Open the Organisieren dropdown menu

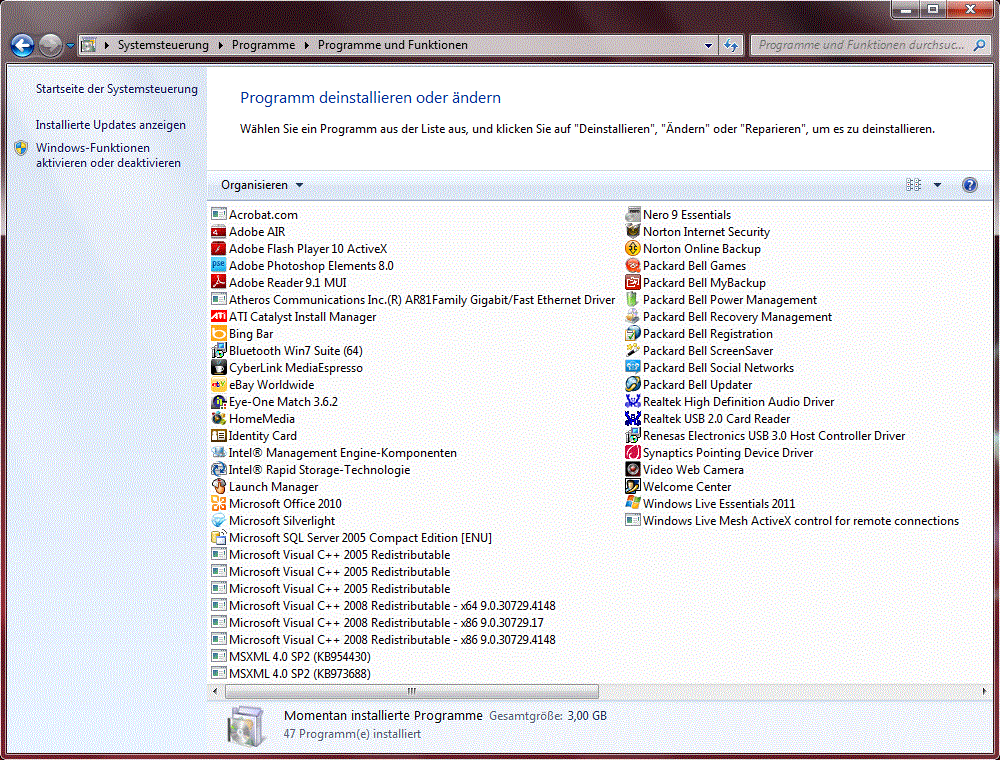click(x=261, y=185)
